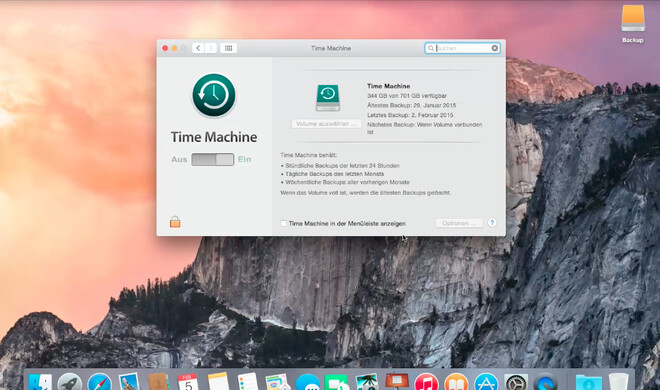Open App Store in the Dock
The height and width of the screenshot is (390, 660).
486,382
